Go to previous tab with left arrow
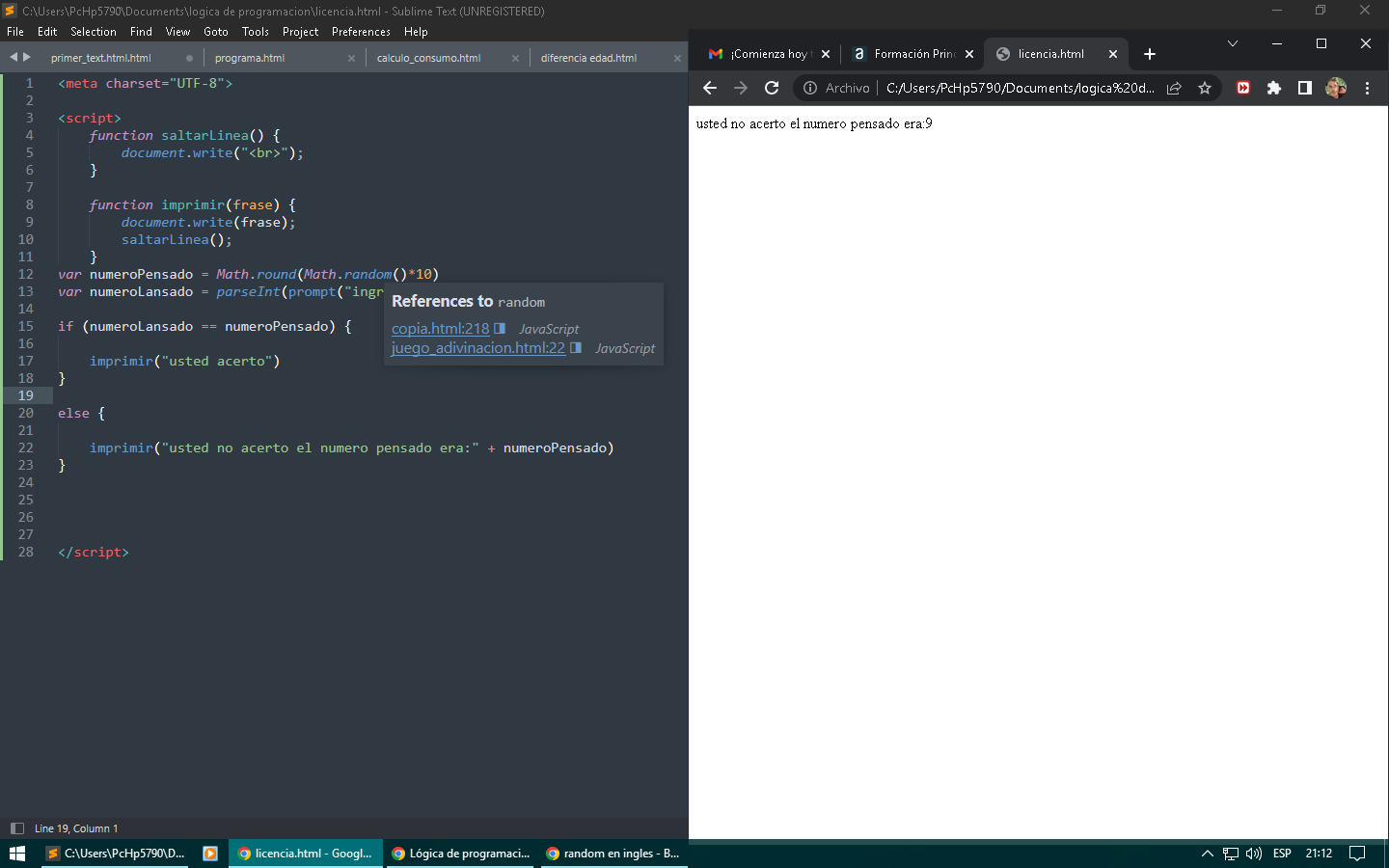The height and width of the screenshot is (868, 1389). [x=14, y=58]
